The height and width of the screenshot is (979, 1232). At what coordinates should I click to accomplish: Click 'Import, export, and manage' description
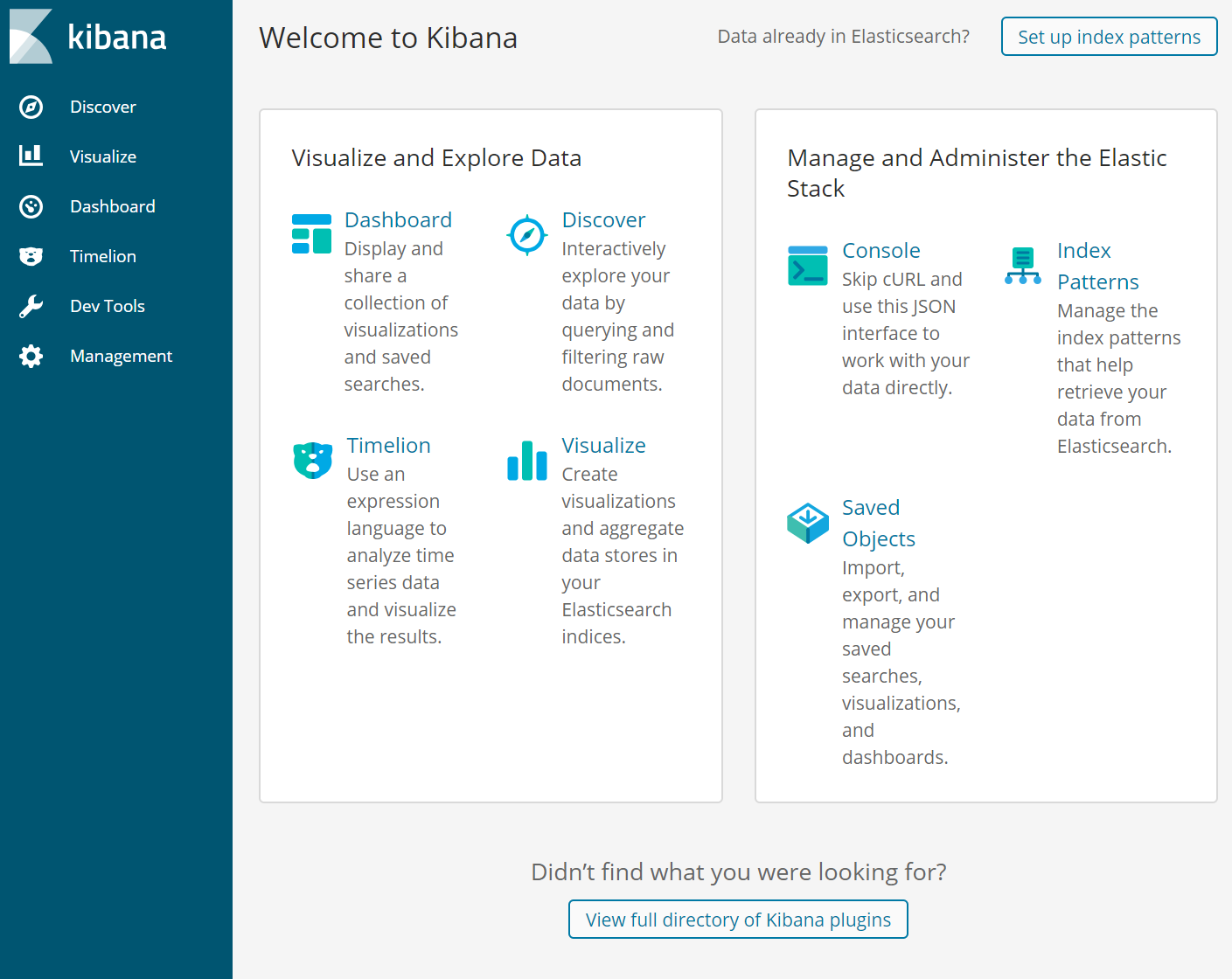901,663
